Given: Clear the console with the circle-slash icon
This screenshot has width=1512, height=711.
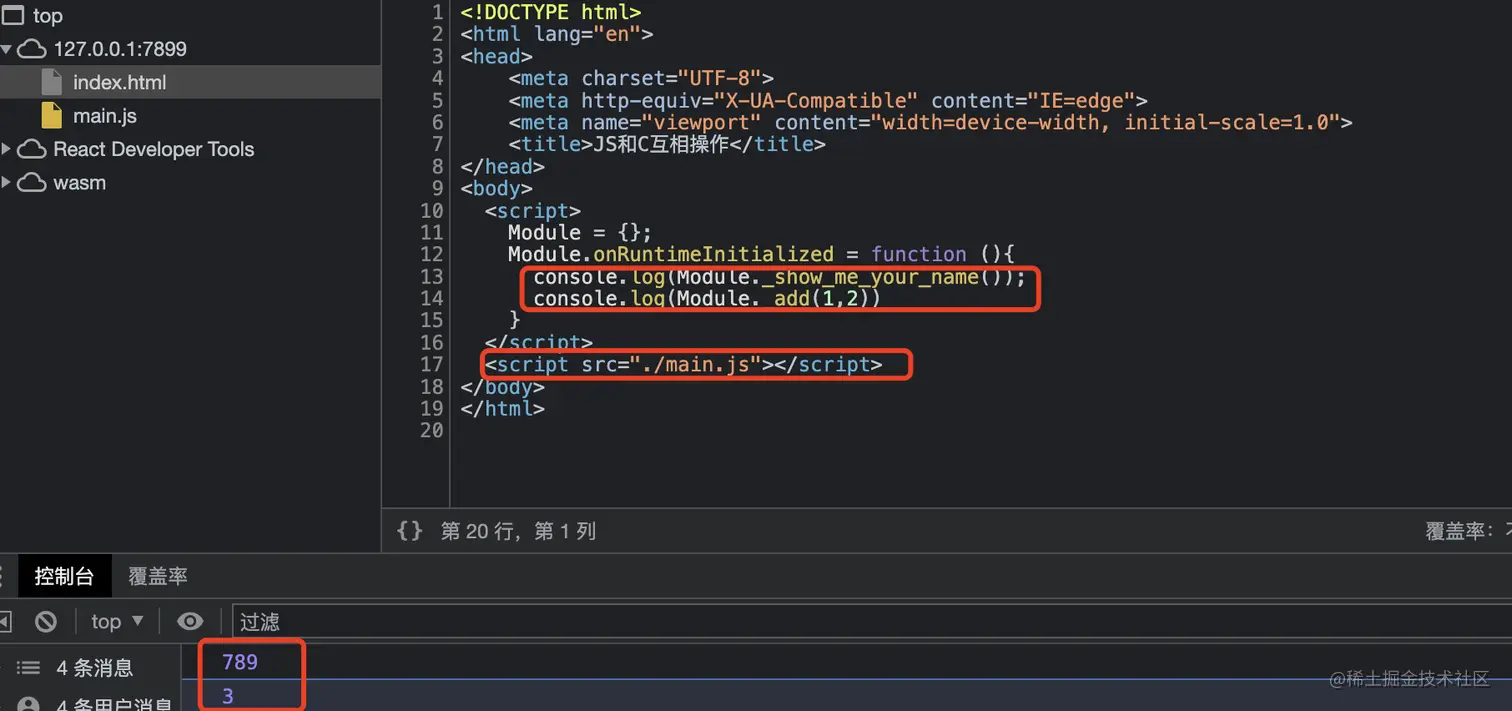Looking at the screenshot, I should coord(46,621).
